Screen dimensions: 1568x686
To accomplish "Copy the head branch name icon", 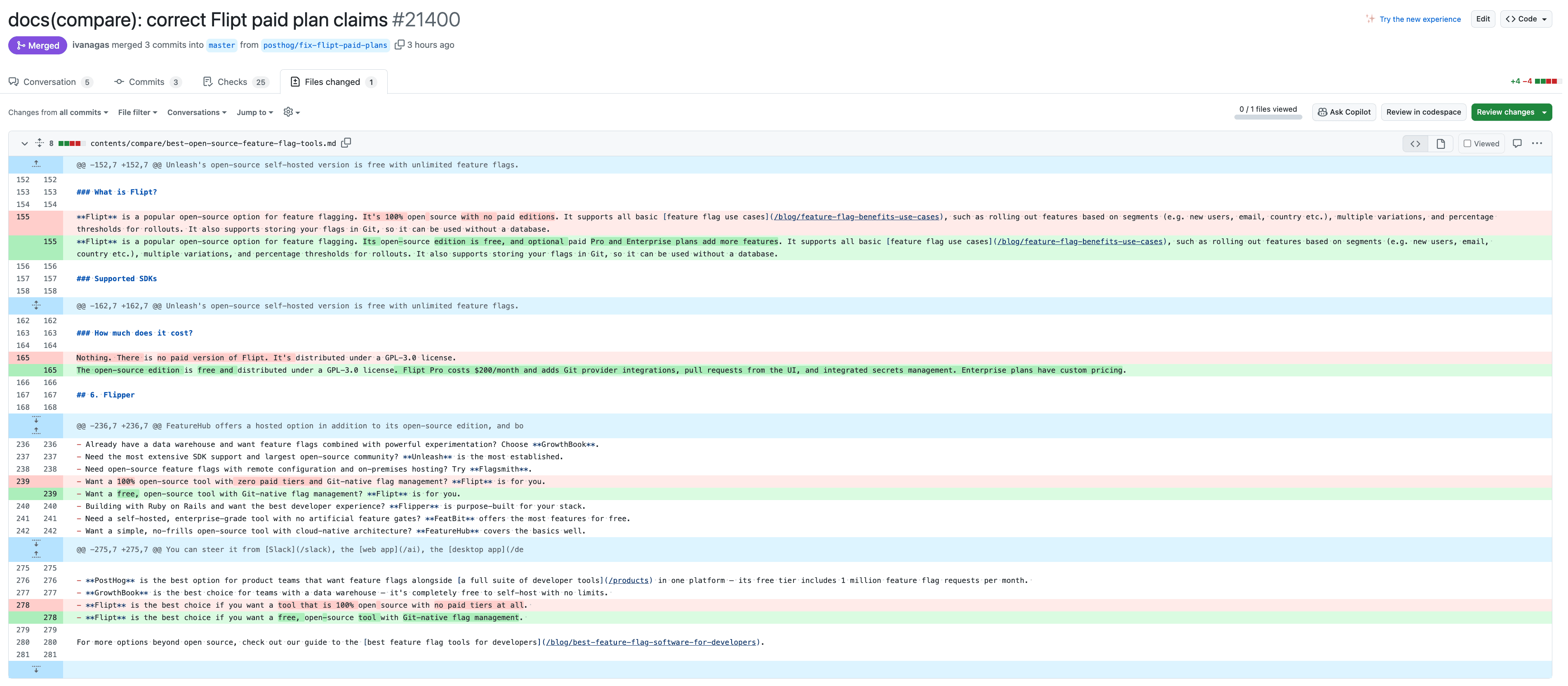I will pyautogui.click(x=399, y=45).
